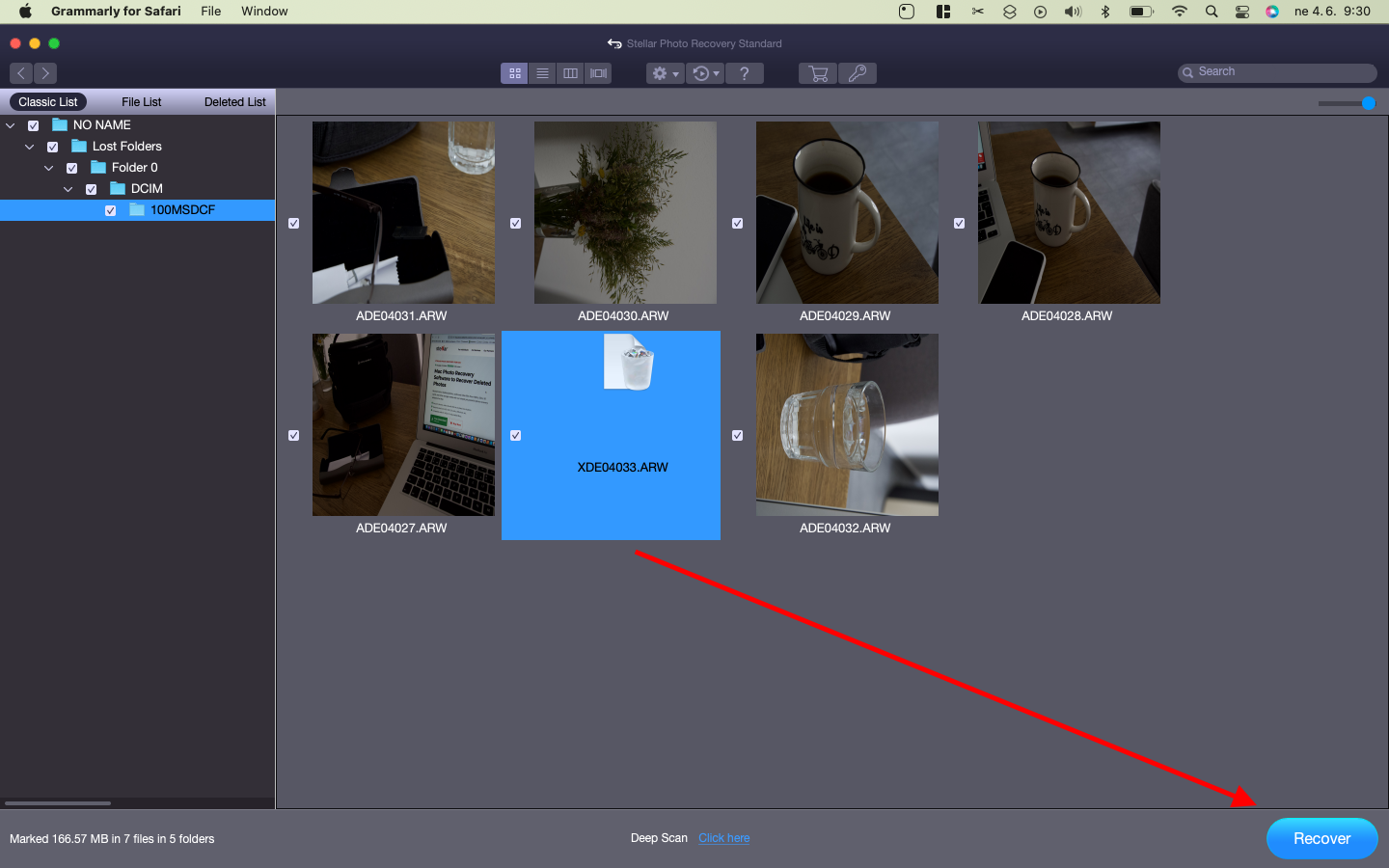Switch to the Deleted List tab
The width and height of the screenshot is (1389, 868).
[234, 102]
